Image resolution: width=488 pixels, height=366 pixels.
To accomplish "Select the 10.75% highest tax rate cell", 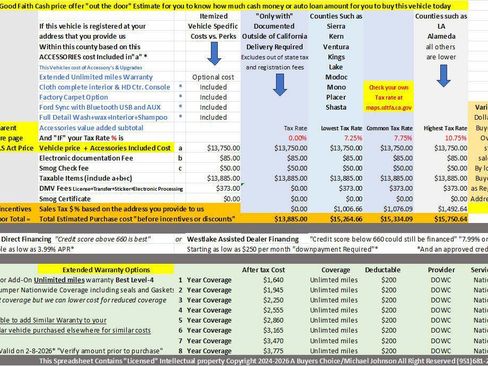I will click(456, 138).
